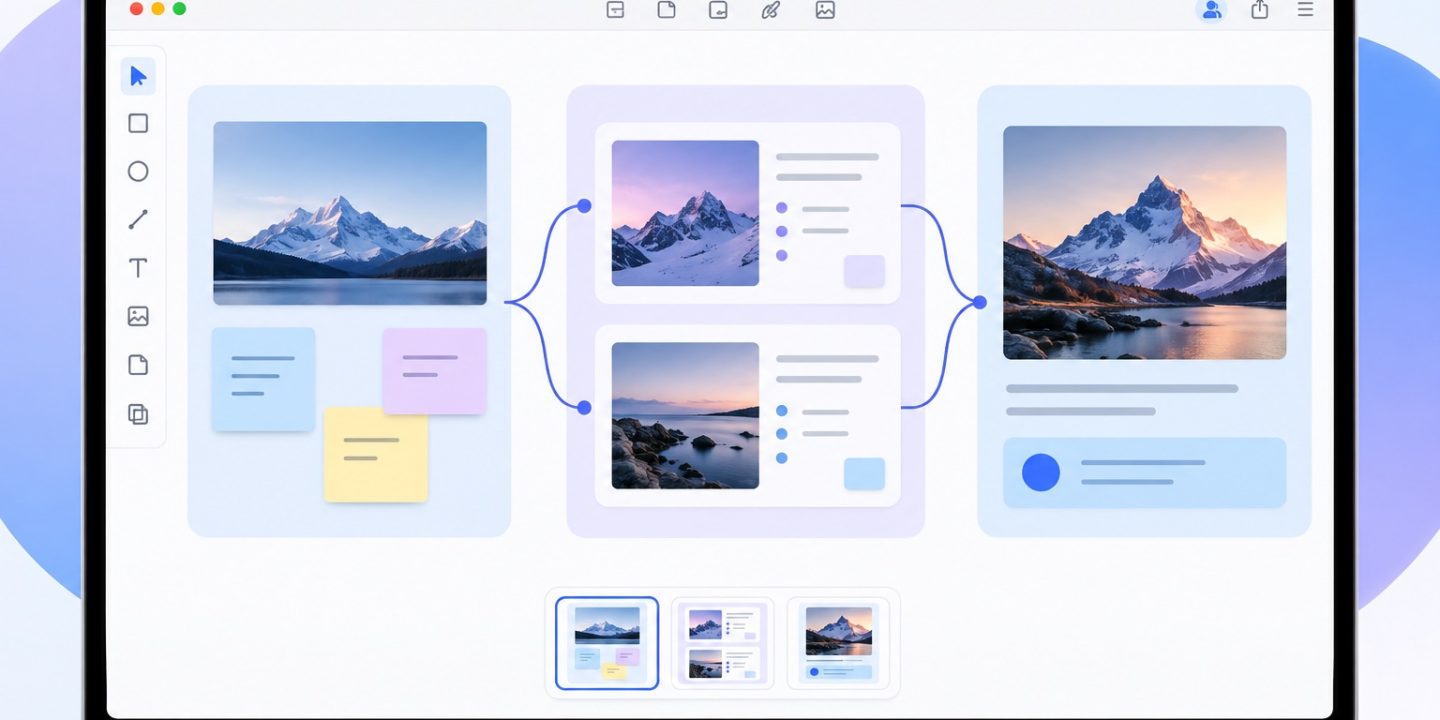The width and height of the screenshot is (1440, 720).
Task: Choose the page tool in the left sidebar
Action: pos(138,365)
